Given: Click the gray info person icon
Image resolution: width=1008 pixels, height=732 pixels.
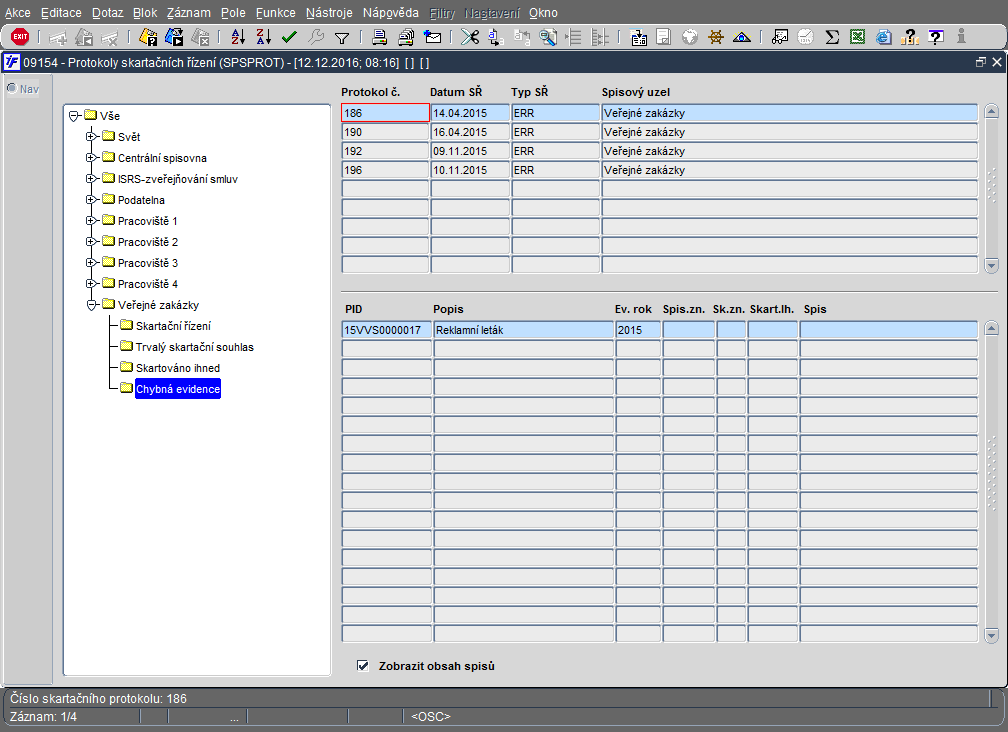Looking at the screenshot, I should pyautogui.click(x=961, y=36).
